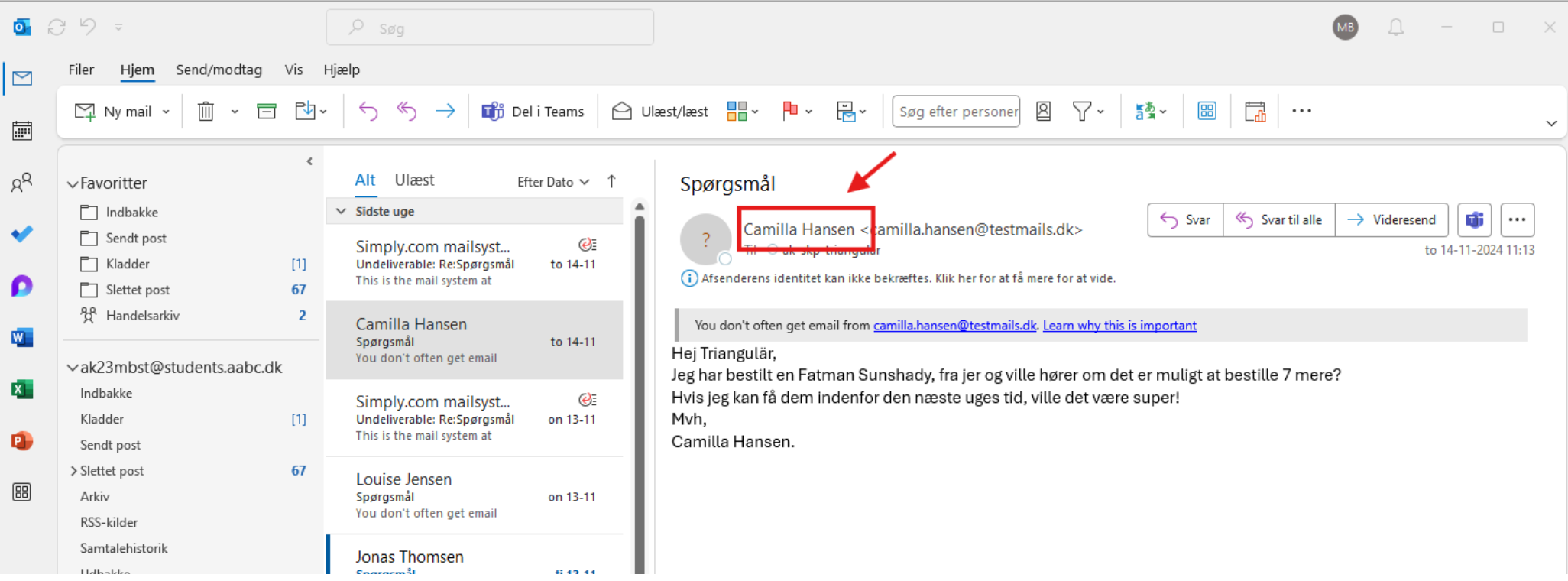Open the Calendar view in sidebar
This screenshot has width=1568, height=581.
coord(22,131)
